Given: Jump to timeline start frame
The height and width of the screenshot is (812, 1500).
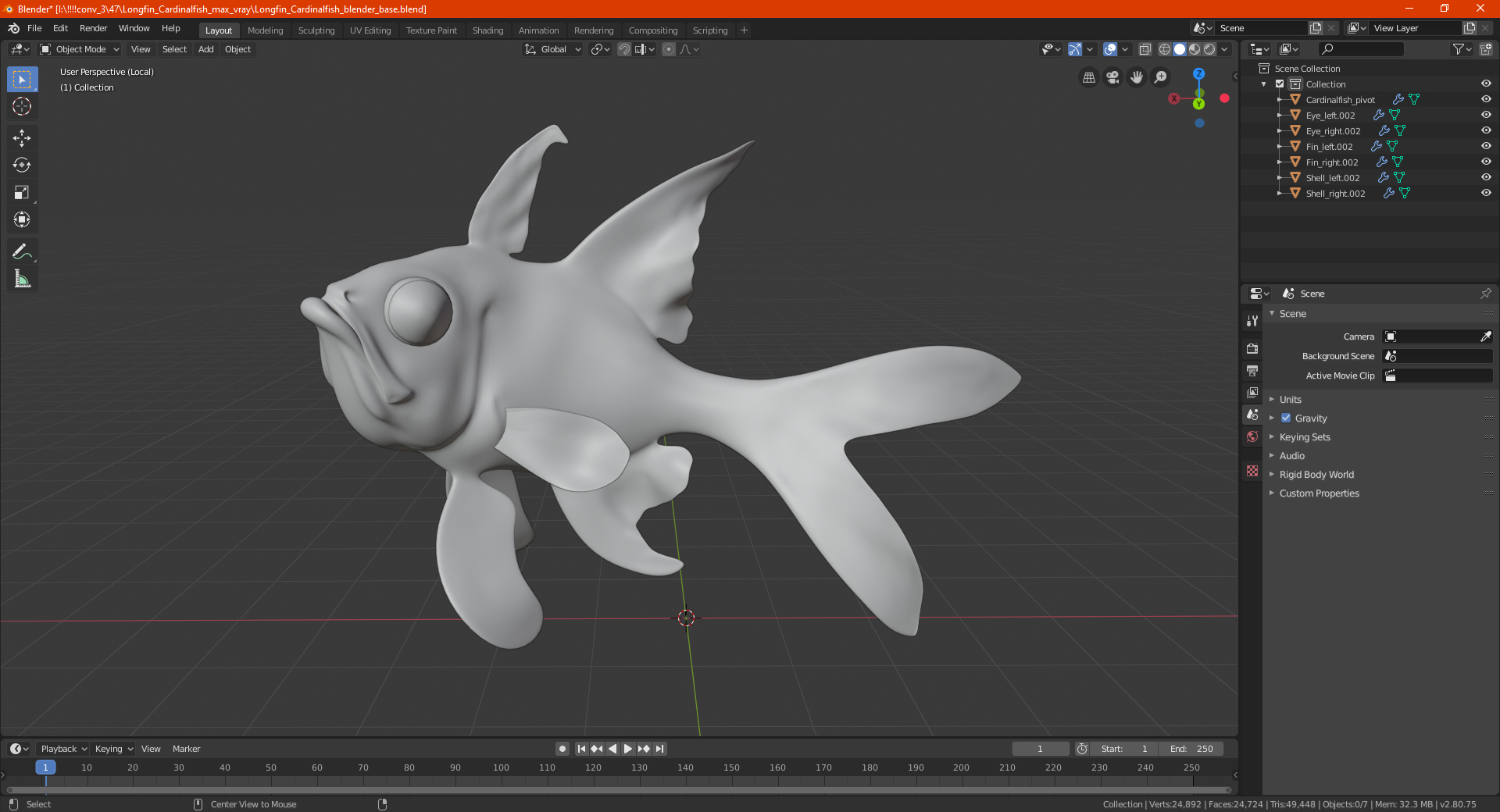Looking at the screenshot, I should (581, 749).
